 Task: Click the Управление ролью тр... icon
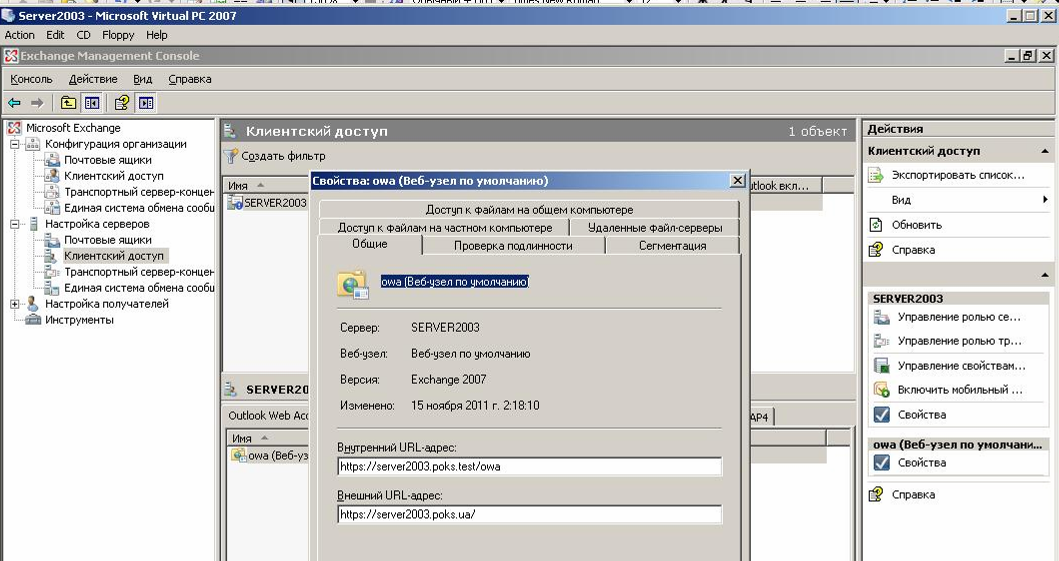[x=881, y=341]
